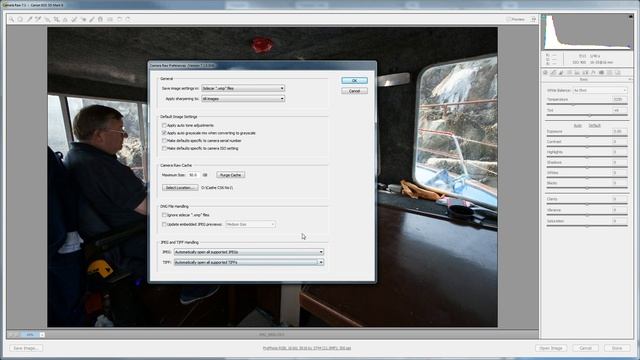The height and width of the screenshot is (360, 640).
Task: Check Make defaults specific to camera serial number
Action: tap(164, 141)
